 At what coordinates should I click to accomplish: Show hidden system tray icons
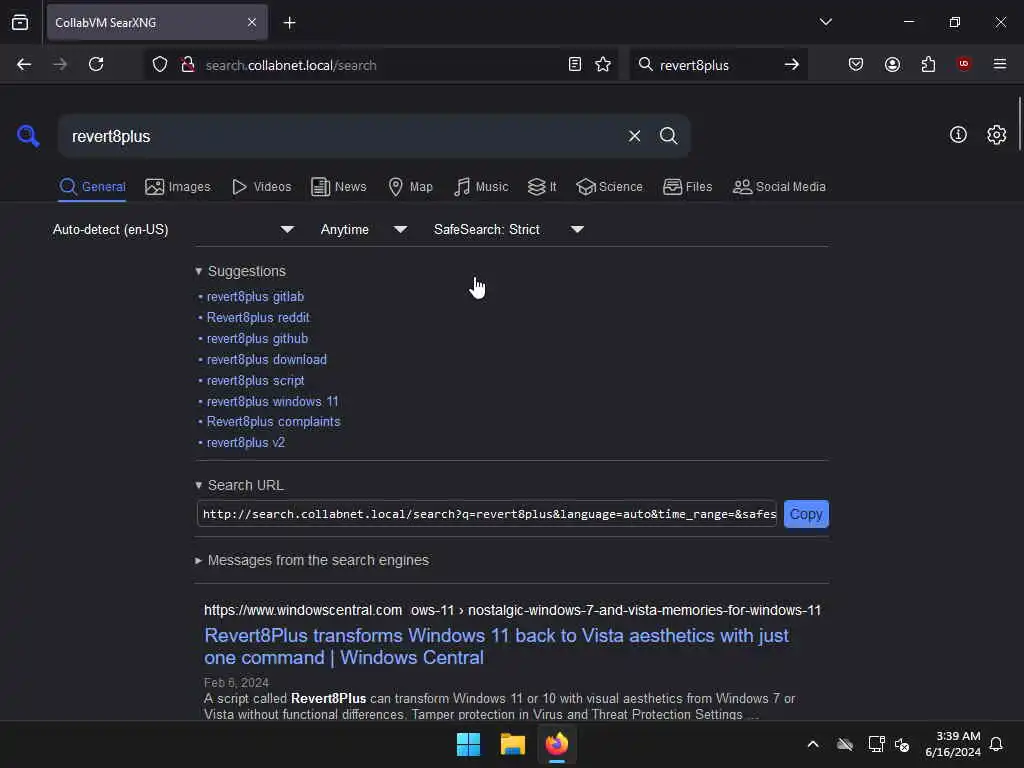[813, 744]
